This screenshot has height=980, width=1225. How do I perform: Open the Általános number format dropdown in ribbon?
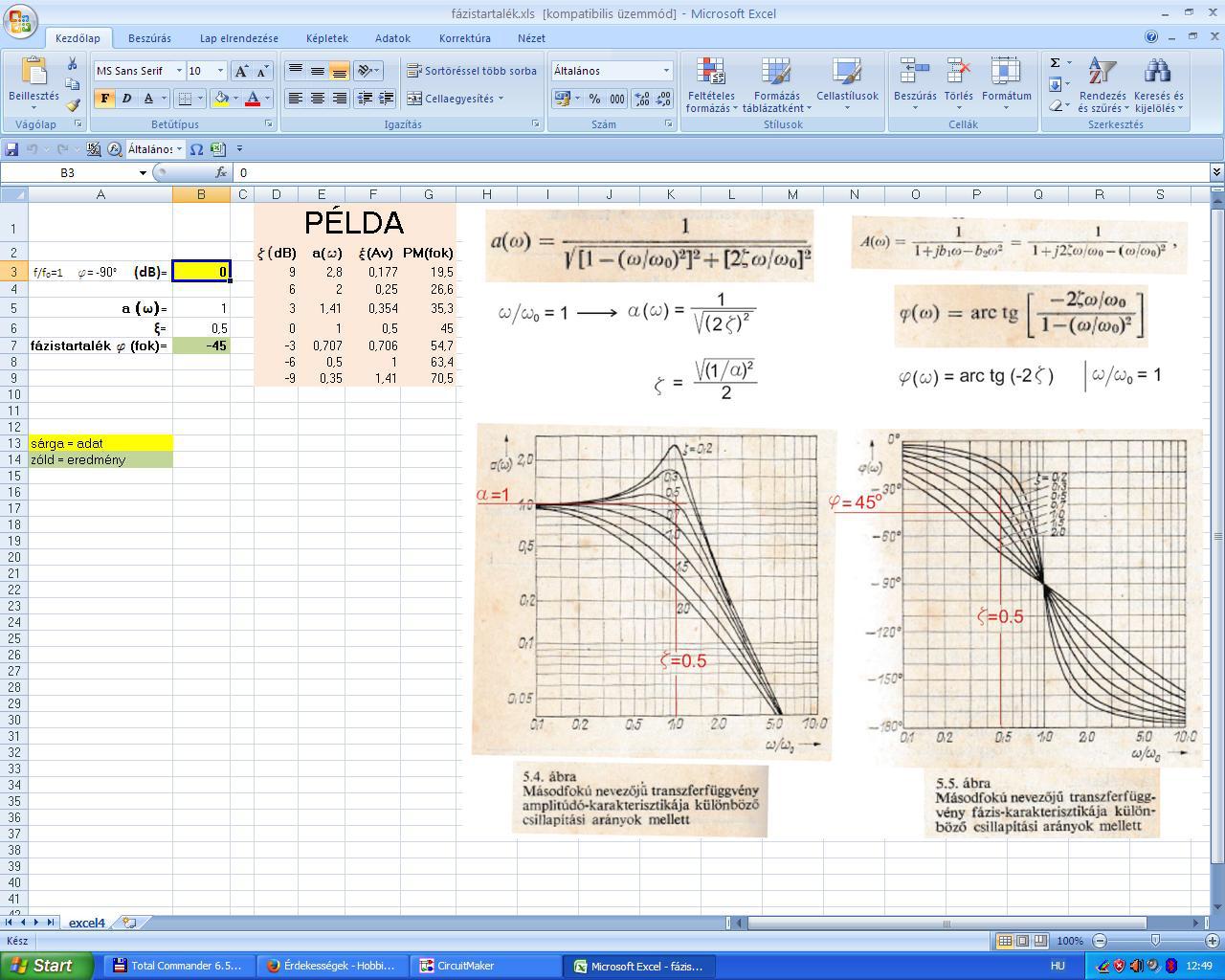(x=666, y=71)
